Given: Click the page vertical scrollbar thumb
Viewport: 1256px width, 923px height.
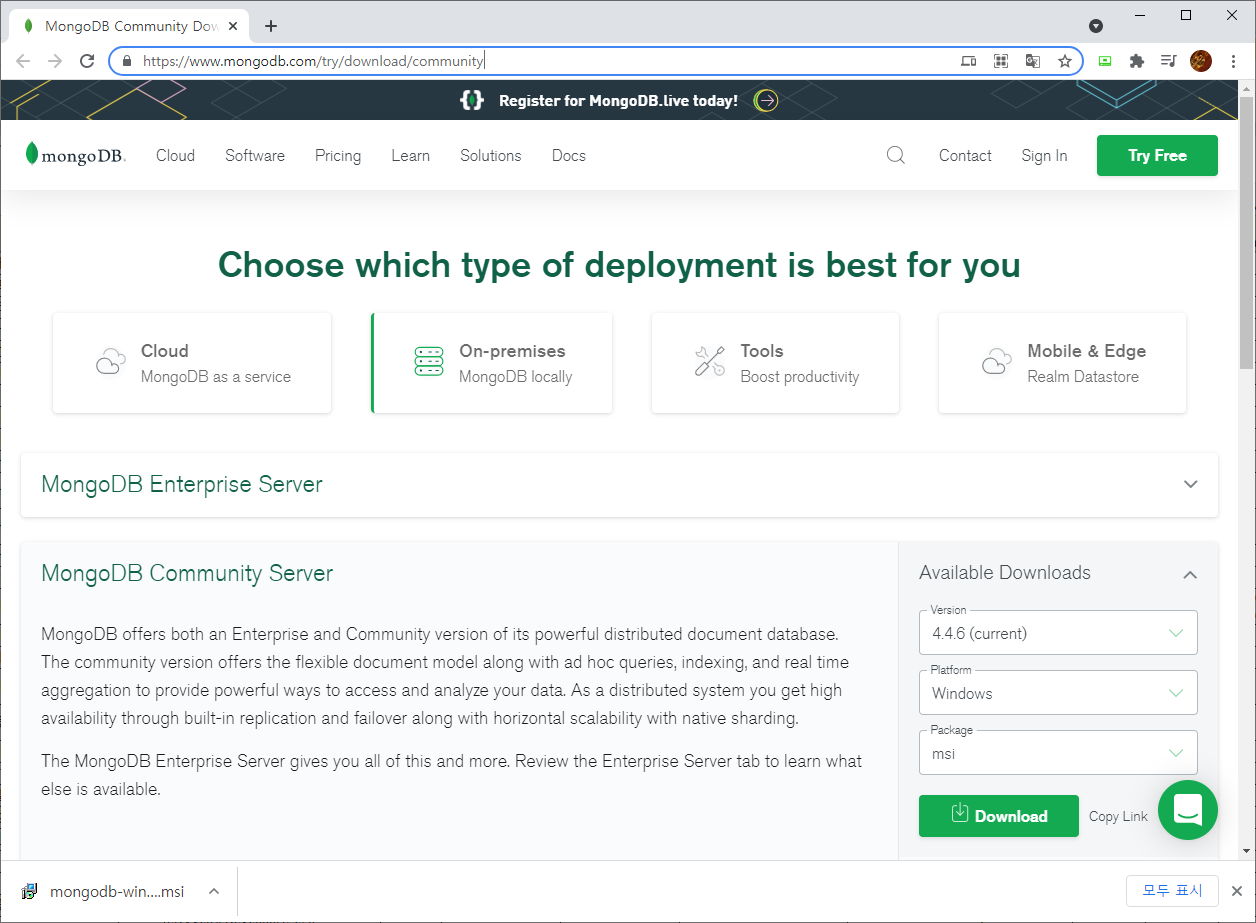Looking at the screenshot, I should tap(1246, 232).
